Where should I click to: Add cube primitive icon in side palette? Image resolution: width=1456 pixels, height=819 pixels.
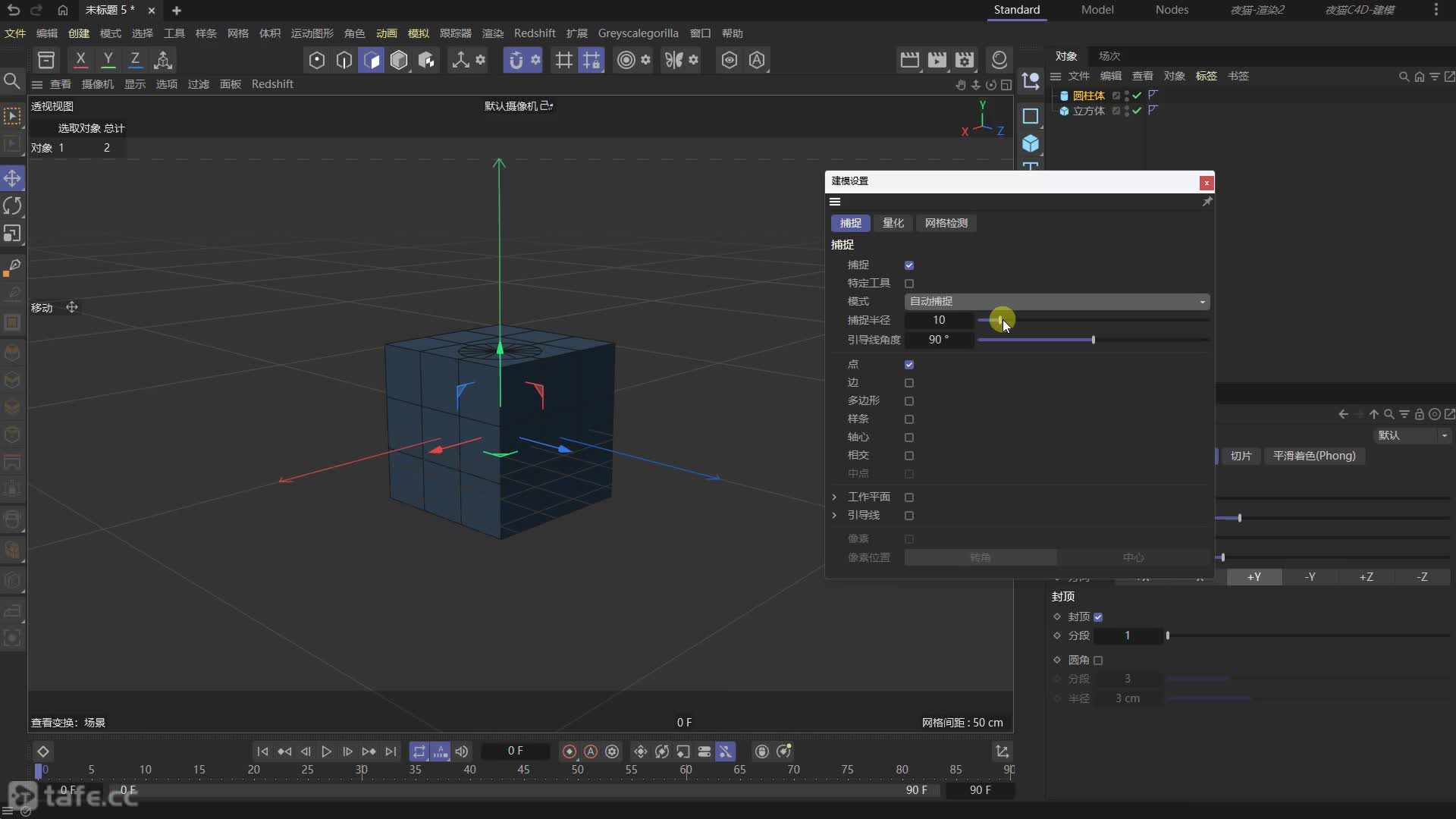[1030, 143]
